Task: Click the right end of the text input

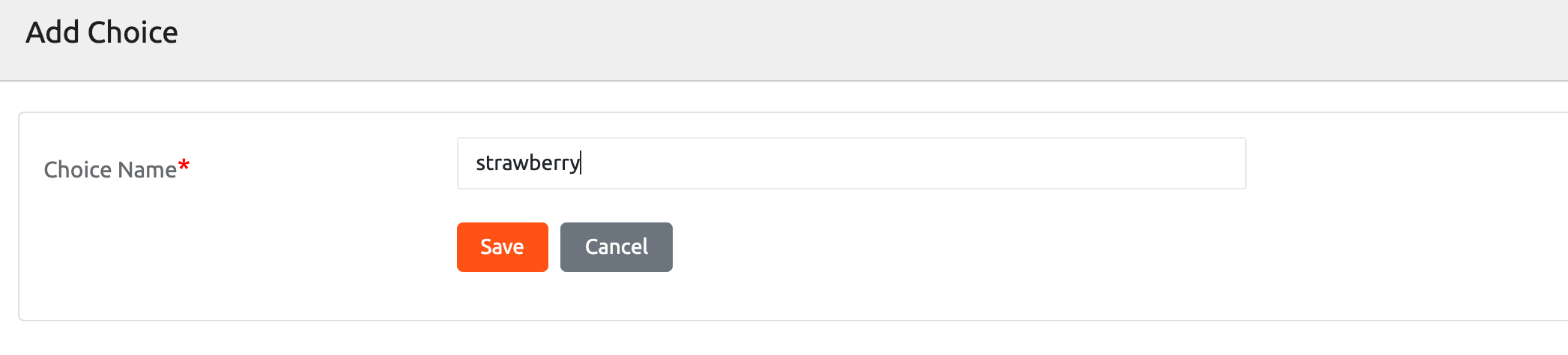Action: coord(1229,163)
